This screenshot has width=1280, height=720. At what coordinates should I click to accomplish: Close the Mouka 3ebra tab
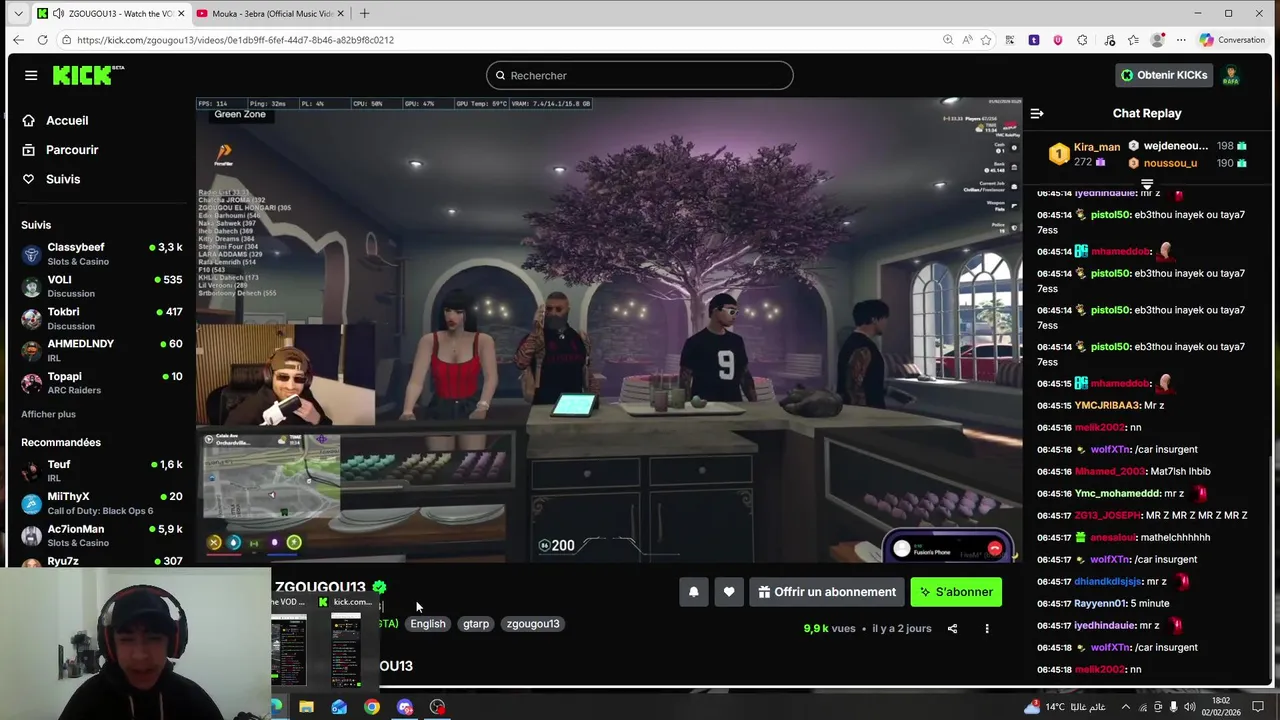[x=339, y=13]
